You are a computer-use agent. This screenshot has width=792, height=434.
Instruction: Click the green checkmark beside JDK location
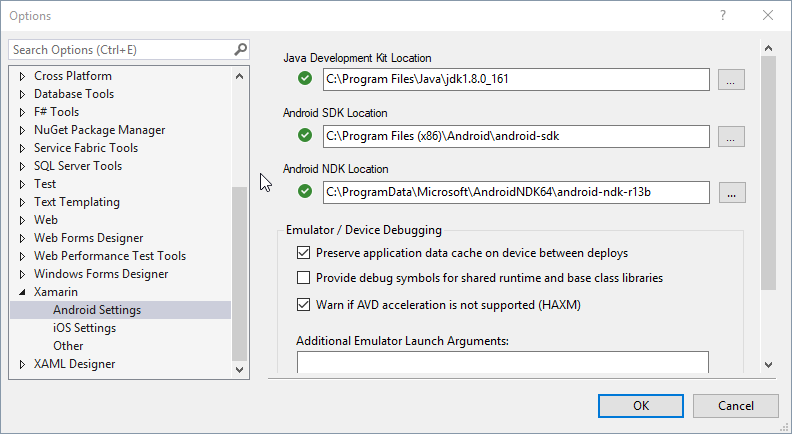(x=305, y=78)
